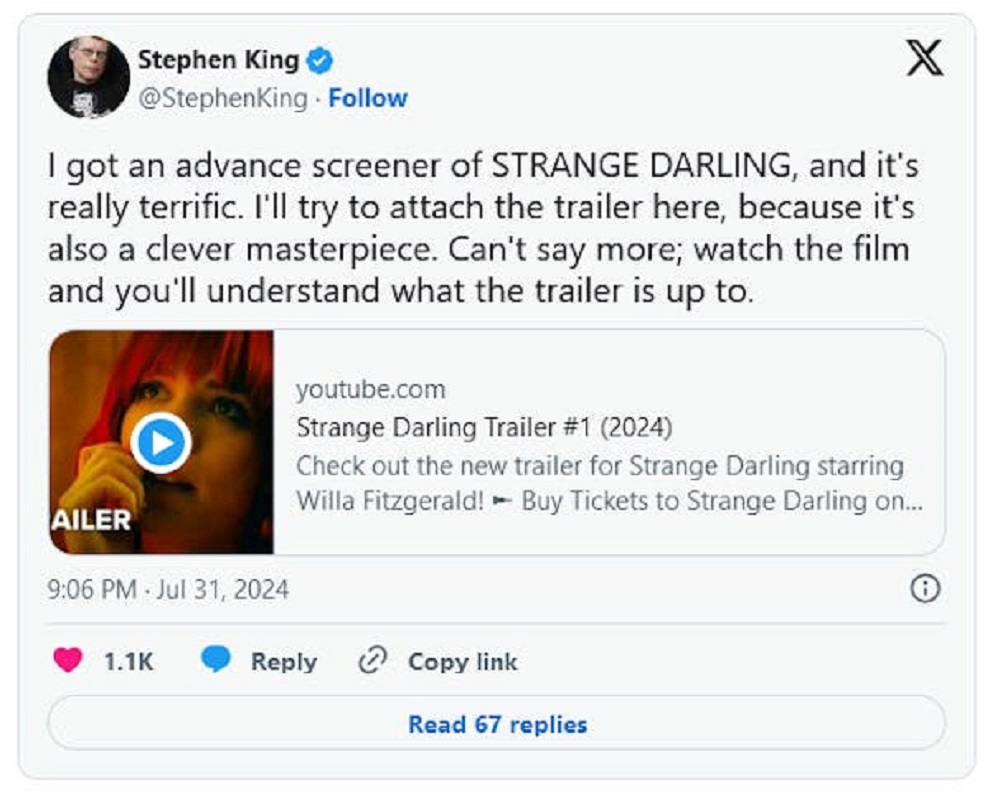The height and width of the screenshot is (792, 990).
Task: Click the X logo icon
Action: 924,59
